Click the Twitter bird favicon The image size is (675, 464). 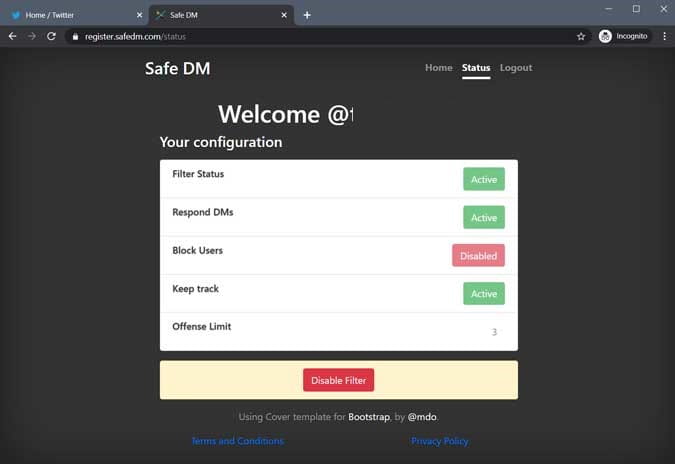point(16,15)
